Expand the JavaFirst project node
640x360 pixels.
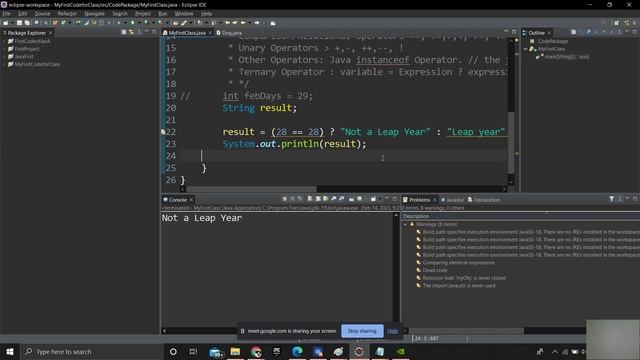click(x=4, y=57)
